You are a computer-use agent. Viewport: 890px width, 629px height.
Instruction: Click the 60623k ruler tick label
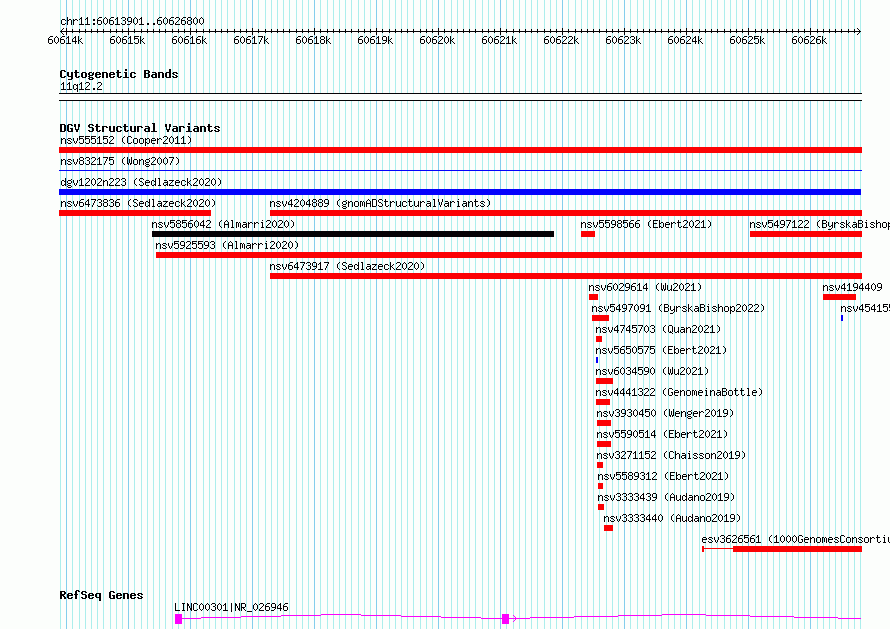[x=623, y=41]
